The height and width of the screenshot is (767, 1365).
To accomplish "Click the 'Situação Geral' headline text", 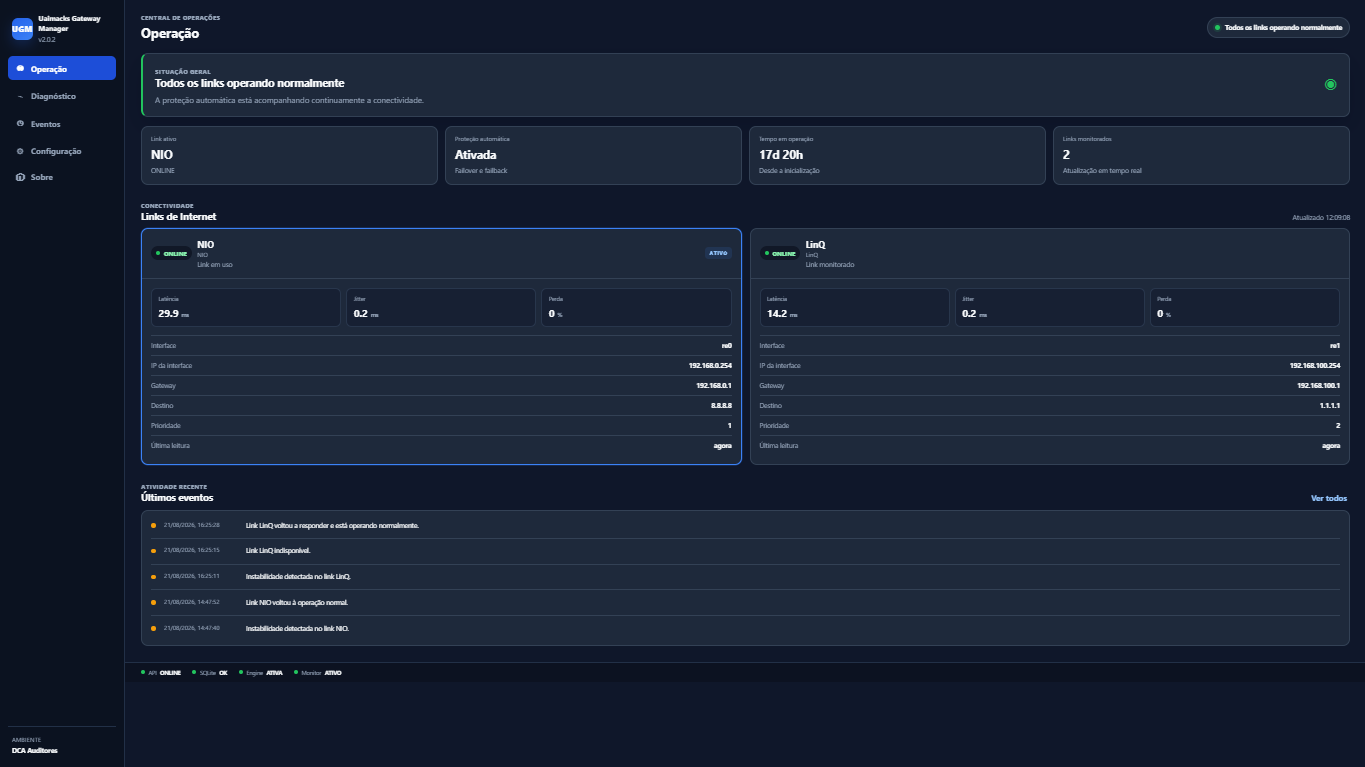I will (x=249, y=83).
